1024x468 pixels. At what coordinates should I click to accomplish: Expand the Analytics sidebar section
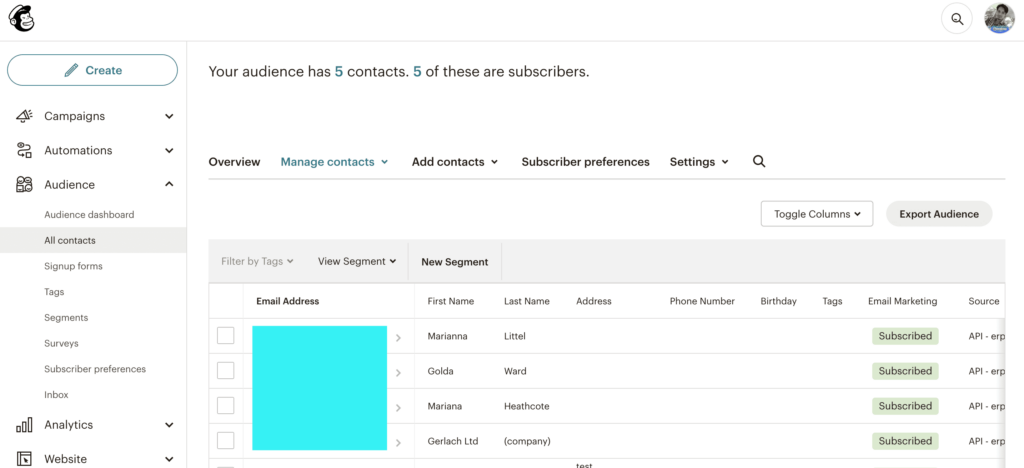click(169, 425)
